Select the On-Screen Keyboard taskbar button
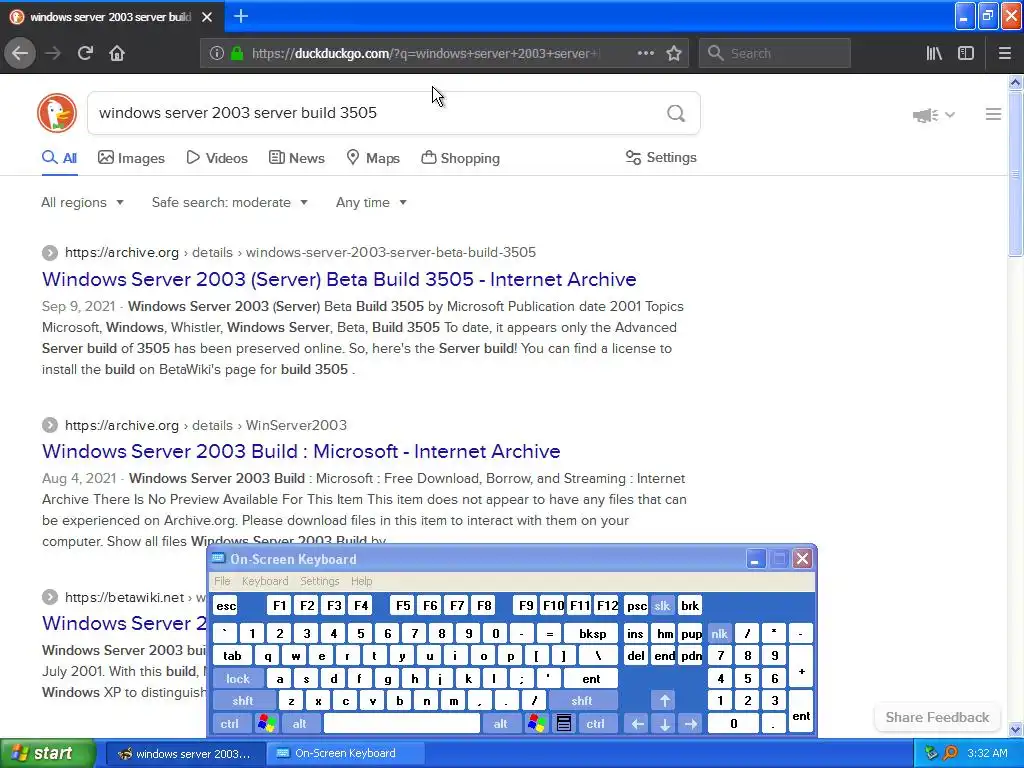The height and width of the screenshot is (768, 1024). click(x=345, y=753)
